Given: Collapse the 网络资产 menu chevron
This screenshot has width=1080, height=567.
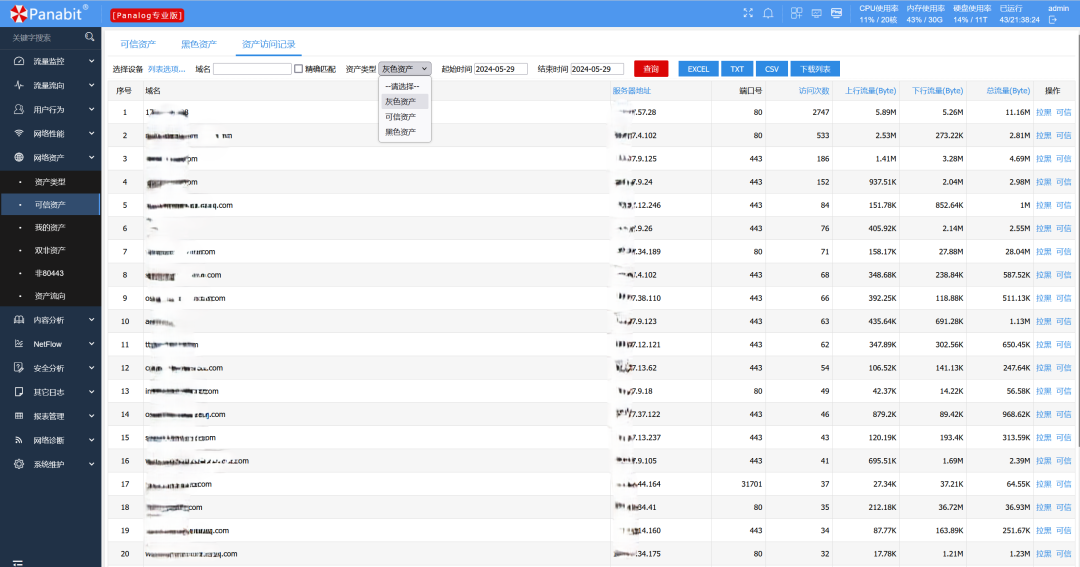Looking at the screenshot, I should (x=92, y=158).
